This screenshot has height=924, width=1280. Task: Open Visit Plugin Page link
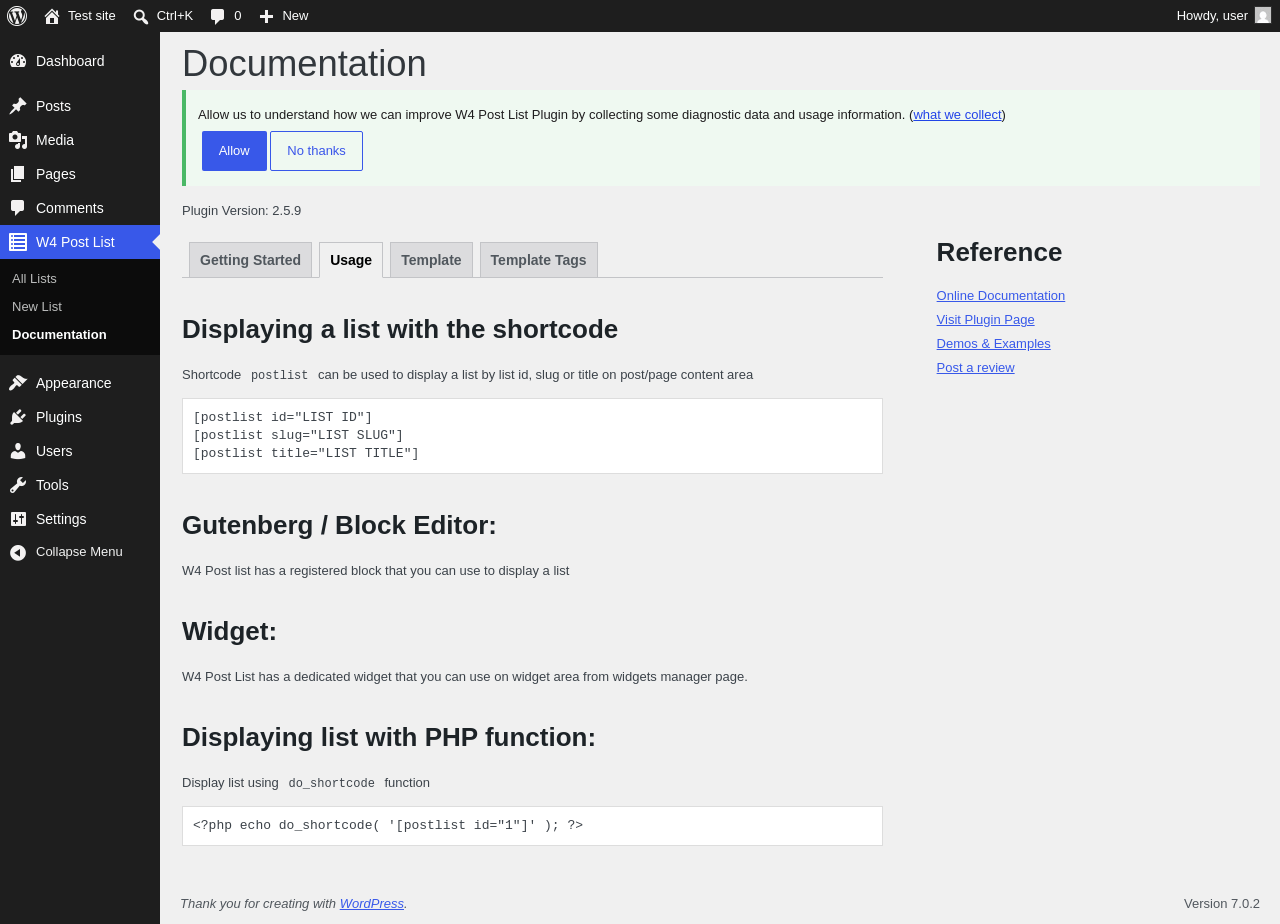tap(986, 320)
